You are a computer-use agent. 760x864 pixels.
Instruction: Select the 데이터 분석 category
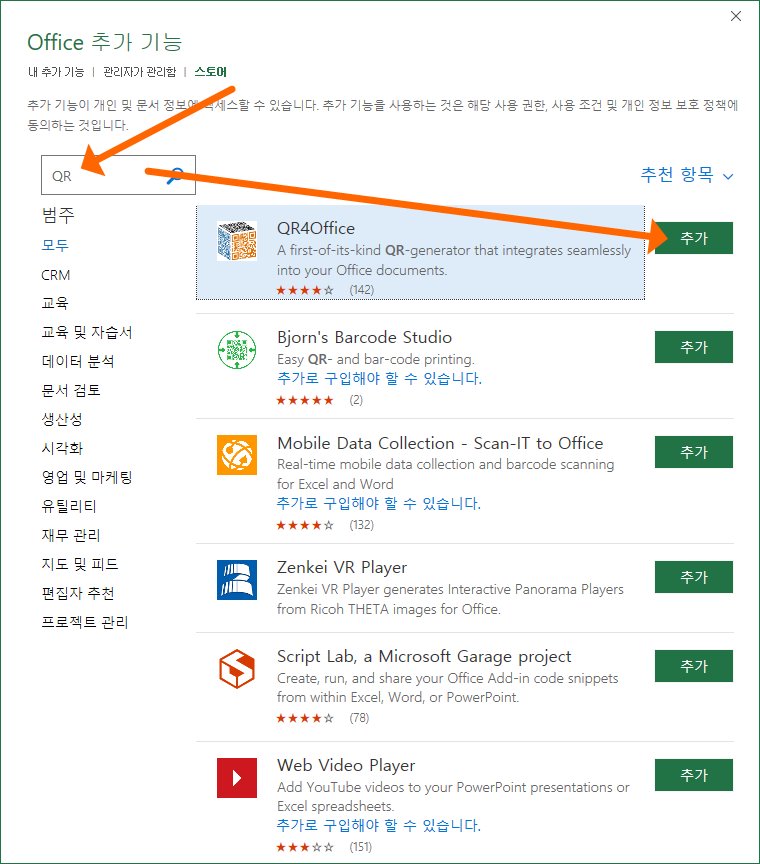tap(78, 361)
